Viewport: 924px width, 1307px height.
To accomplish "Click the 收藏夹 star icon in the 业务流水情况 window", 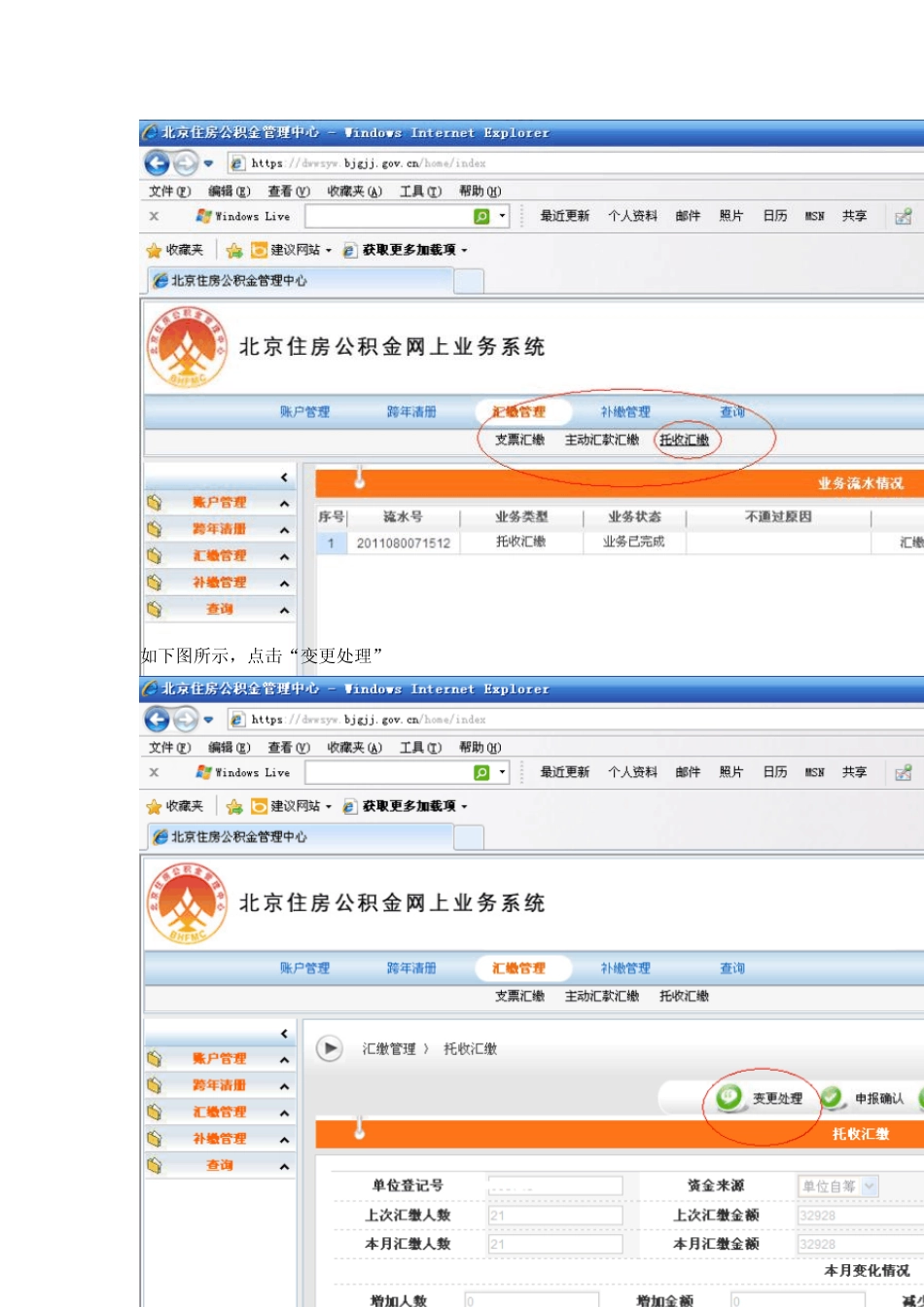I will 154,250.
